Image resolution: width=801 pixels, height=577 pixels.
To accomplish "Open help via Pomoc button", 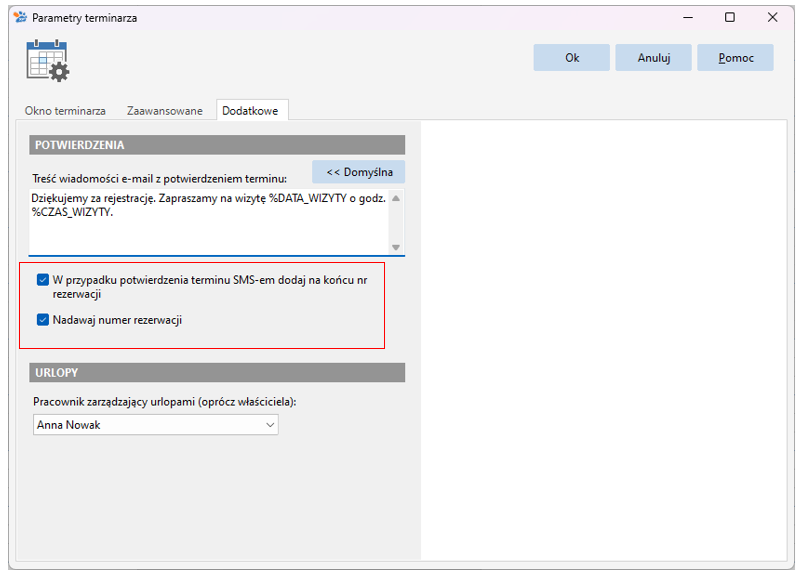I will coord(736,58).
